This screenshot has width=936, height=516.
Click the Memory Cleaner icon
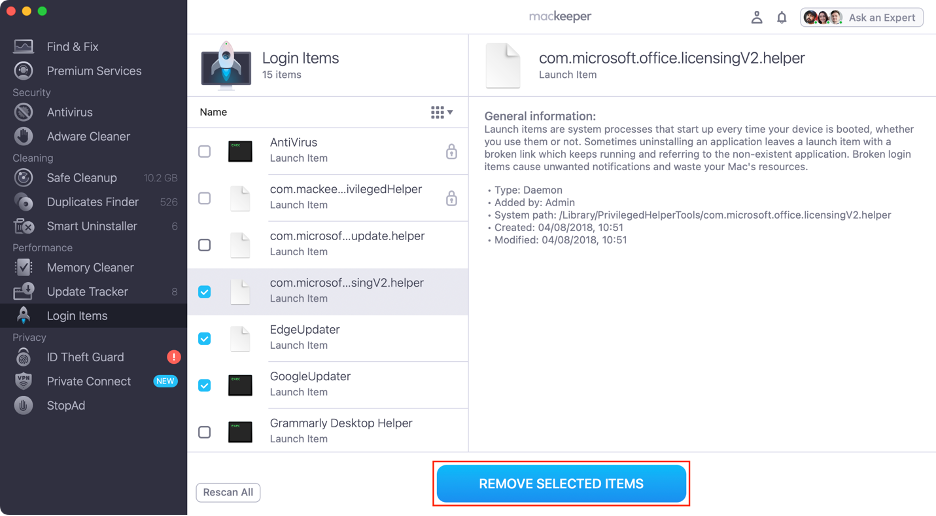pos(23,267)
